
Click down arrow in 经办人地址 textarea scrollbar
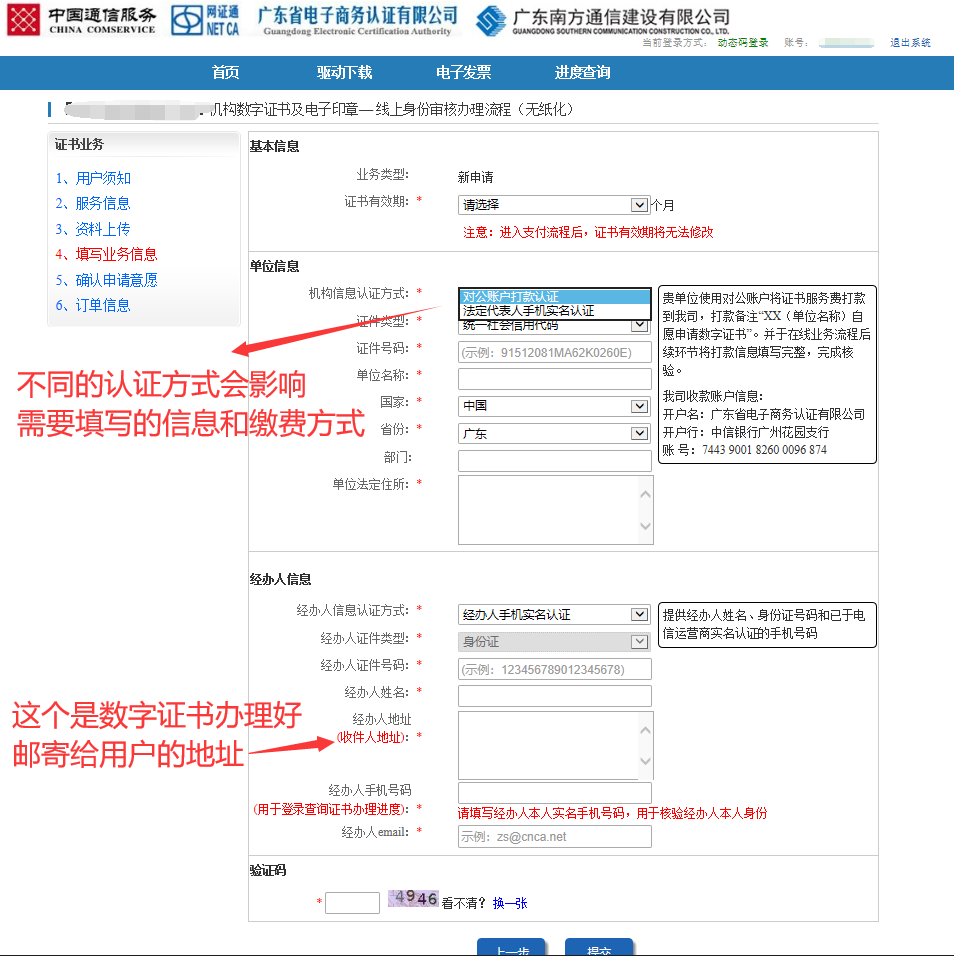[x=645, y=762]
